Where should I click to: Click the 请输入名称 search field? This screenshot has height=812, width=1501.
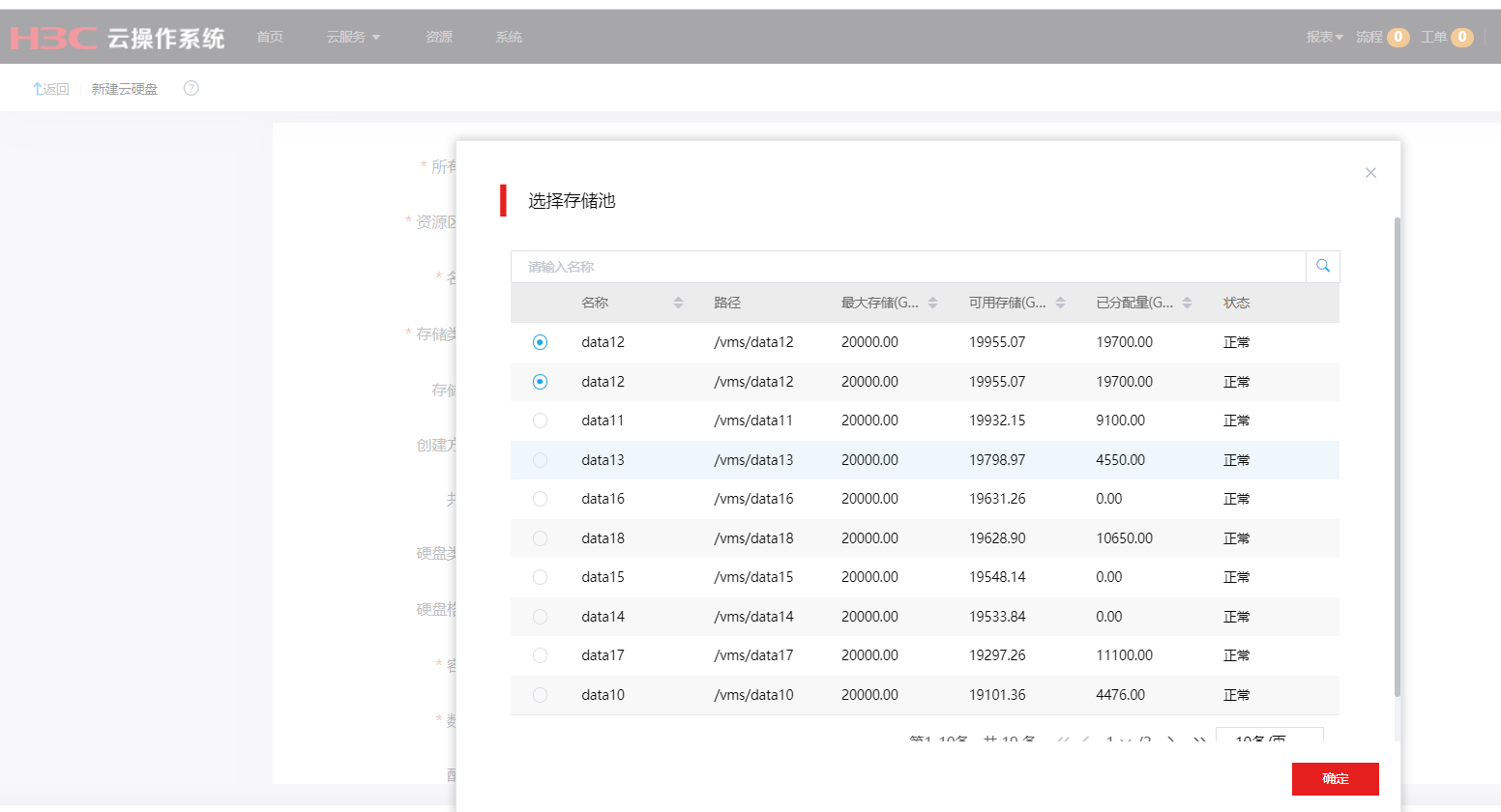pyautogui.click(x=907, y=267)
